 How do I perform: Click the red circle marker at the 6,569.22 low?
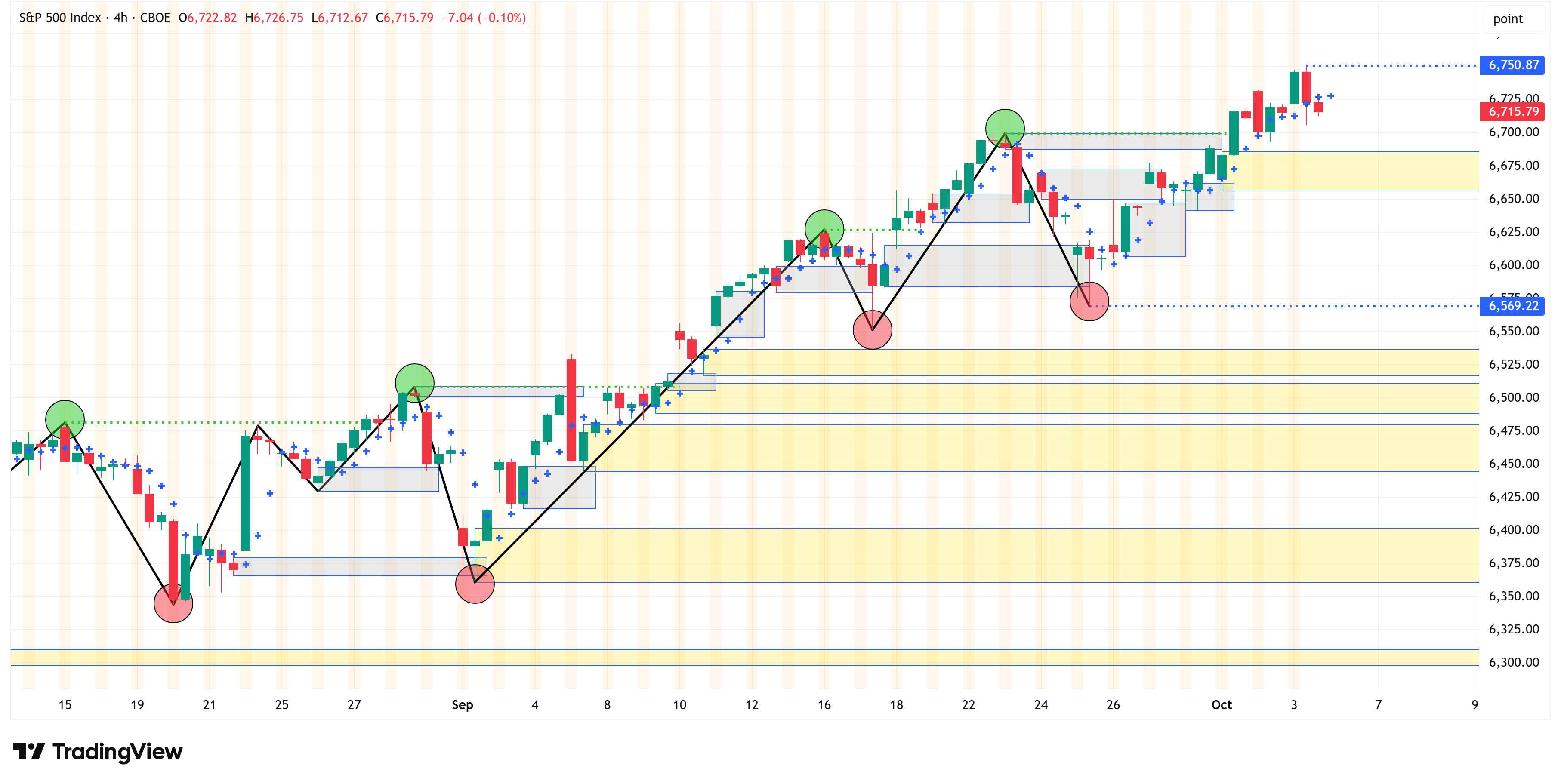pyautogui.click(x=1089, y=301)
